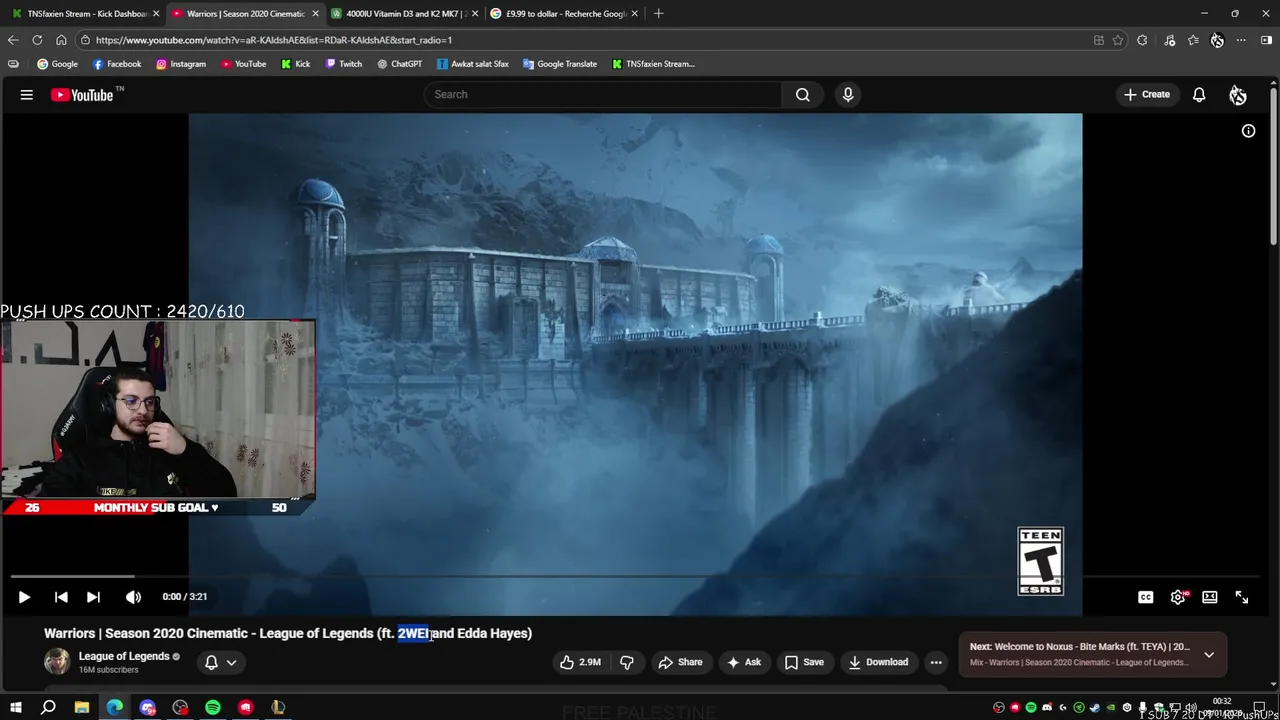Open video player settings gear
This screenshot has width=1280, height=720.
point(1178,597)
